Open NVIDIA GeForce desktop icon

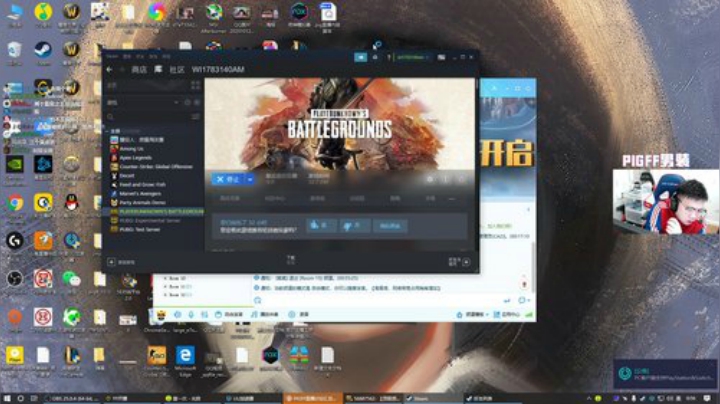click(x=15, y=164)
